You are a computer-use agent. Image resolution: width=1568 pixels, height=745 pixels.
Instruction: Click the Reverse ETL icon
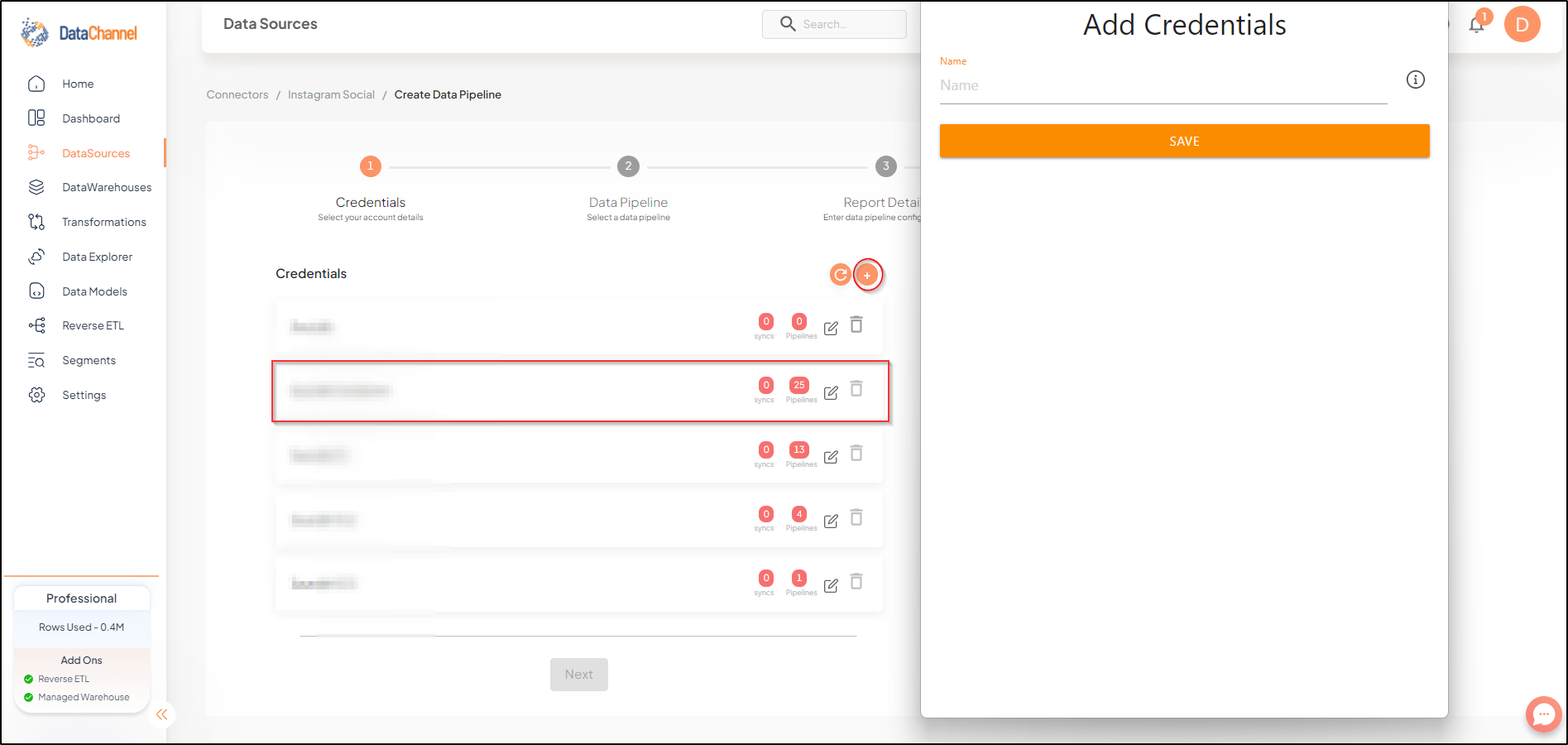coord(36,325)
